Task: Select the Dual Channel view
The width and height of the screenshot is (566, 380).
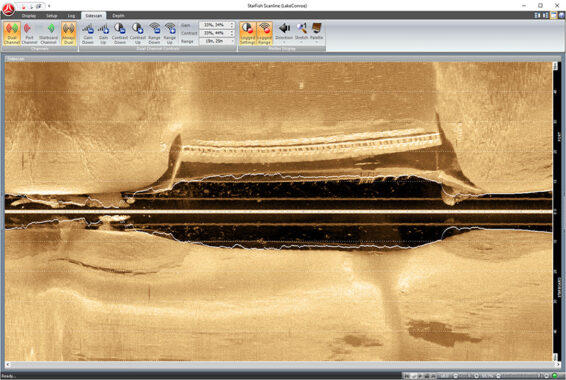Action: tap(12, 33)
